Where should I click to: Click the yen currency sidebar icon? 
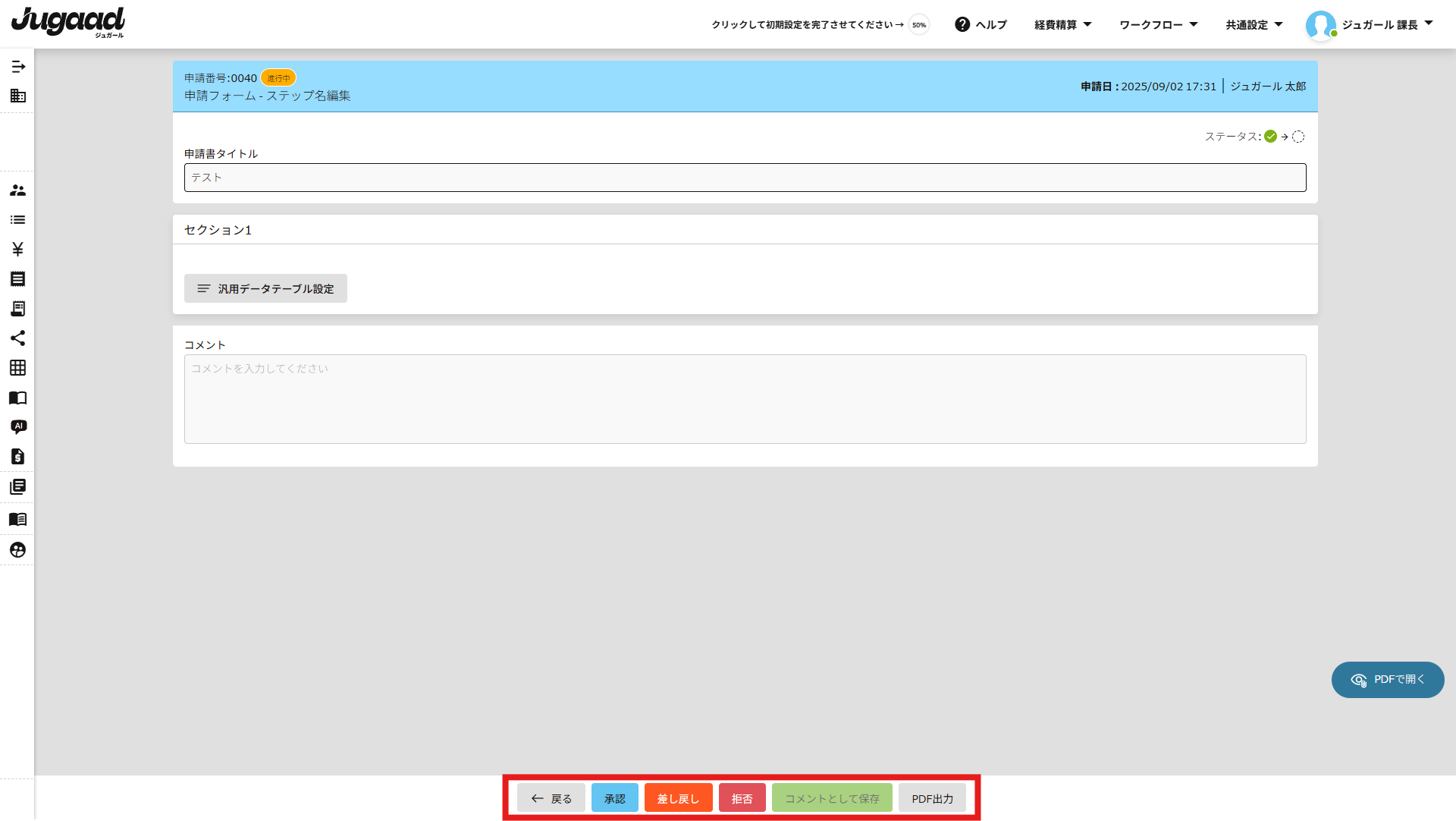coord(18,250)
